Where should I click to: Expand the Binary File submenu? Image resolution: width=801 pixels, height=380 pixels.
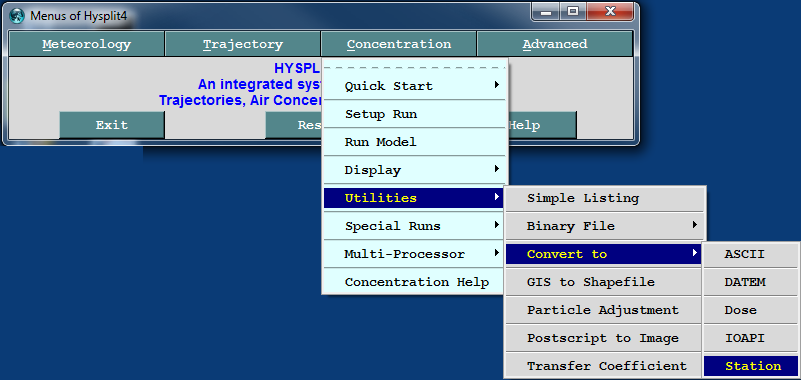605,226
